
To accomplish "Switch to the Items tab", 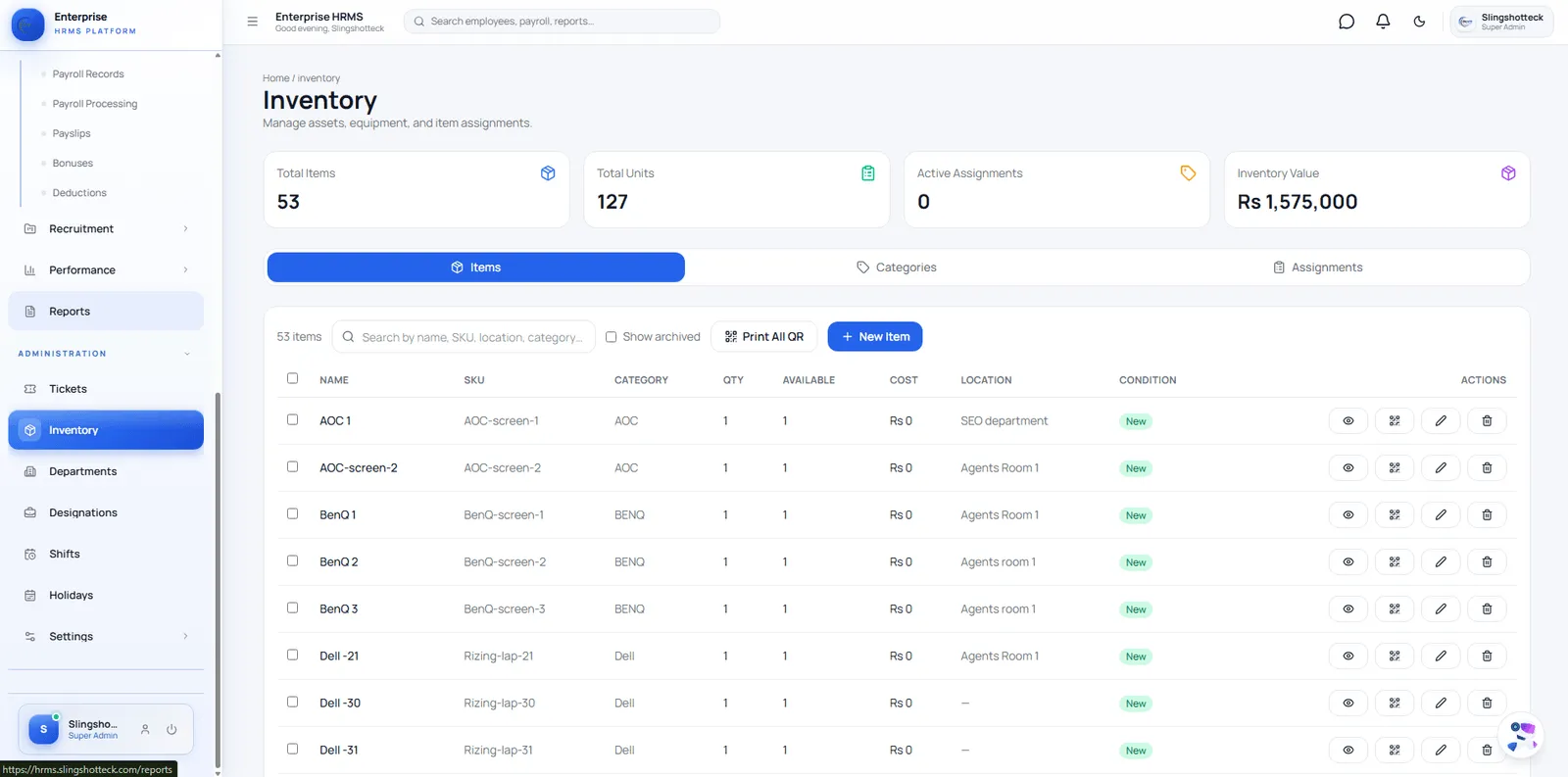I will pyautogui.click(x=475, y=267).
